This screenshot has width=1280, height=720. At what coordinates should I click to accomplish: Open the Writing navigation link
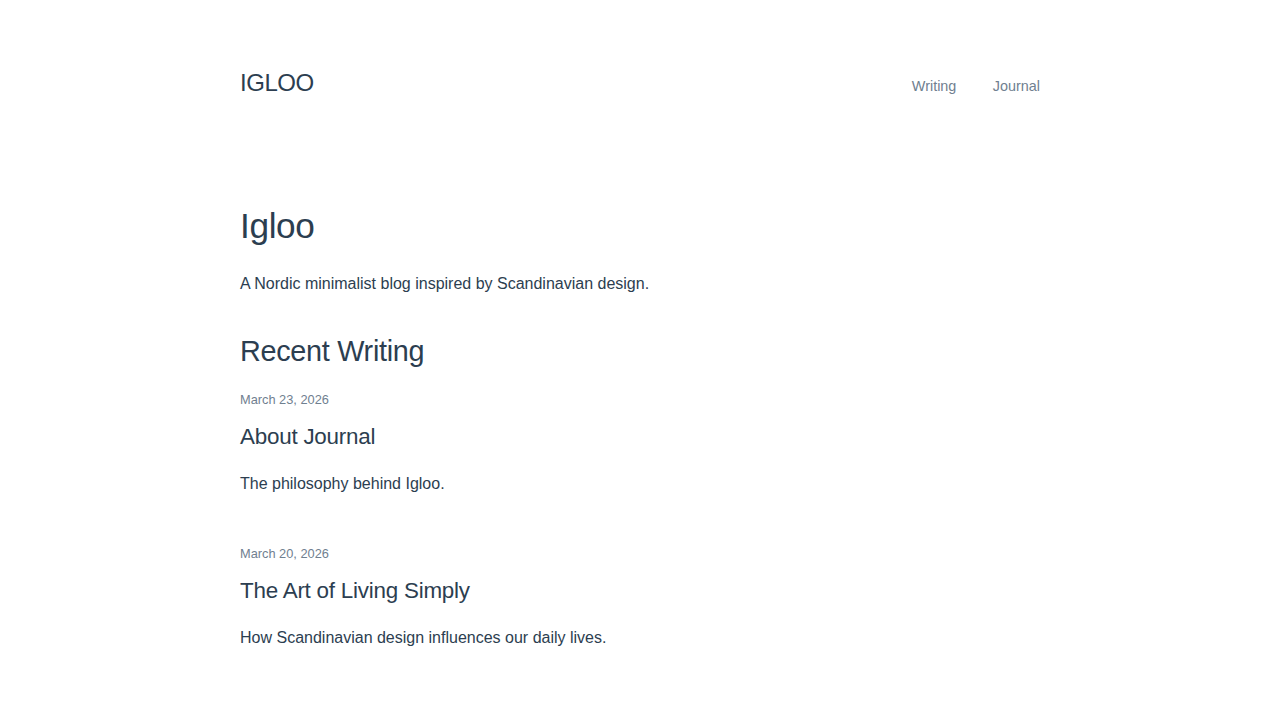933,86
